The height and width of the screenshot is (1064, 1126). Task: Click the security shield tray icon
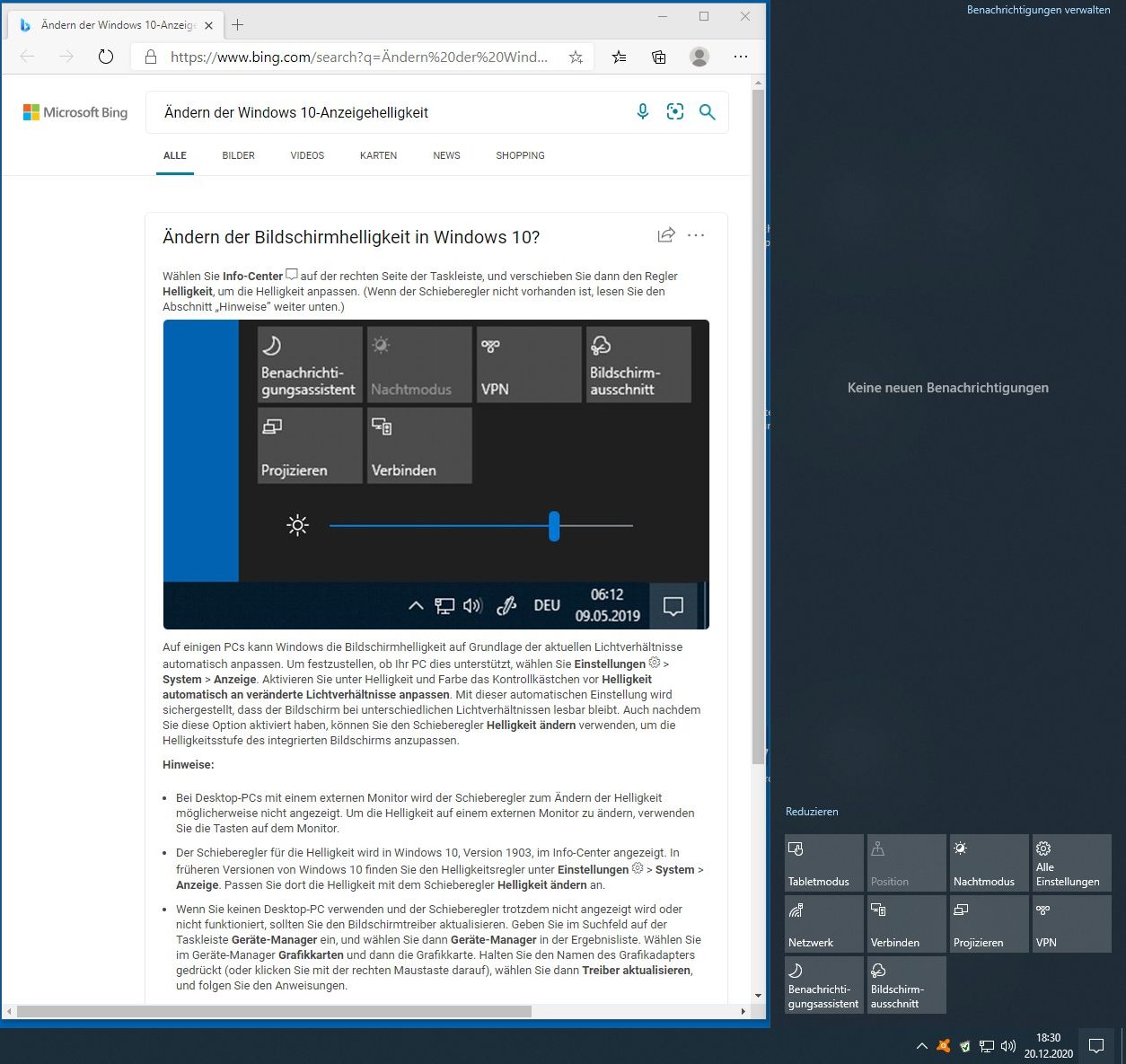[x=964, y=1046]
